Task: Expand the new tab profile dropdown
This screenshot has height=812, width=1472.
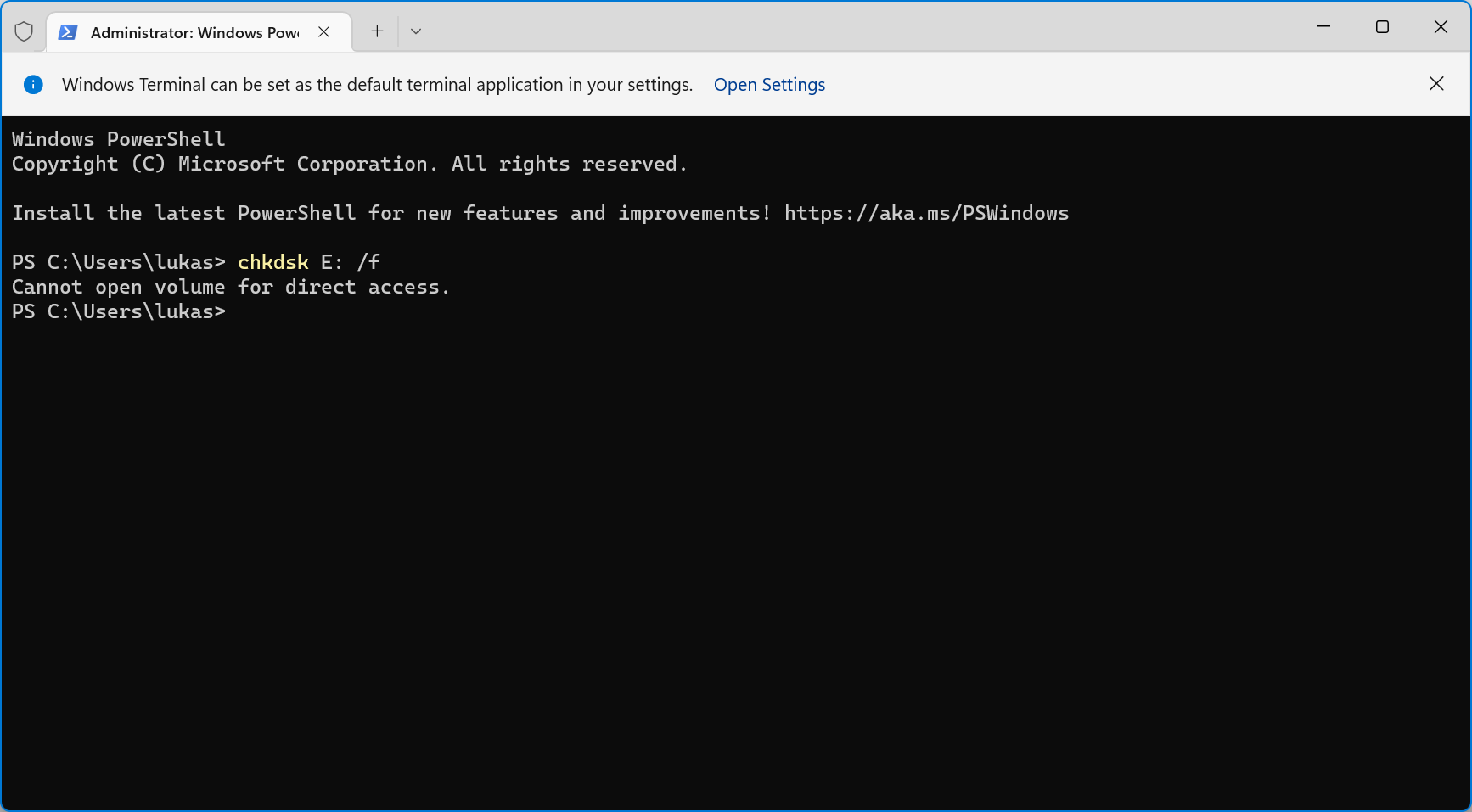Action: [416, 31]
